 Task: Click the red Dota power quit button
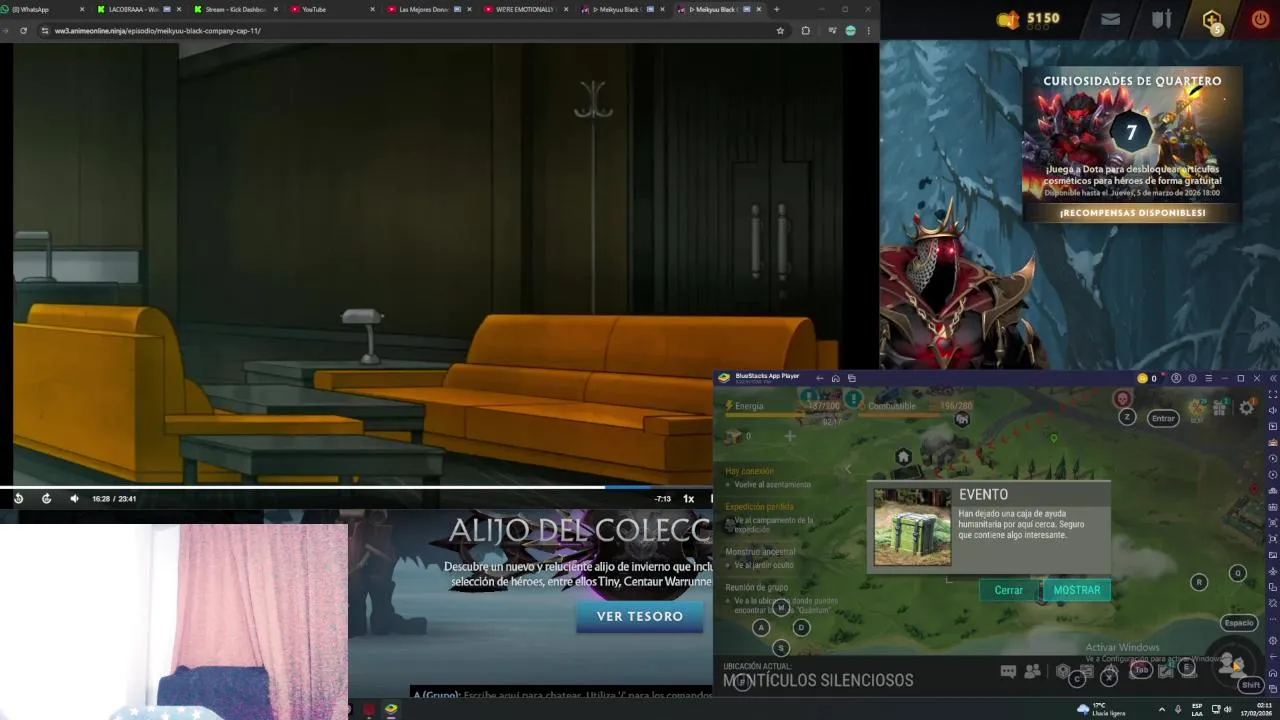(x=1260, y=18)
